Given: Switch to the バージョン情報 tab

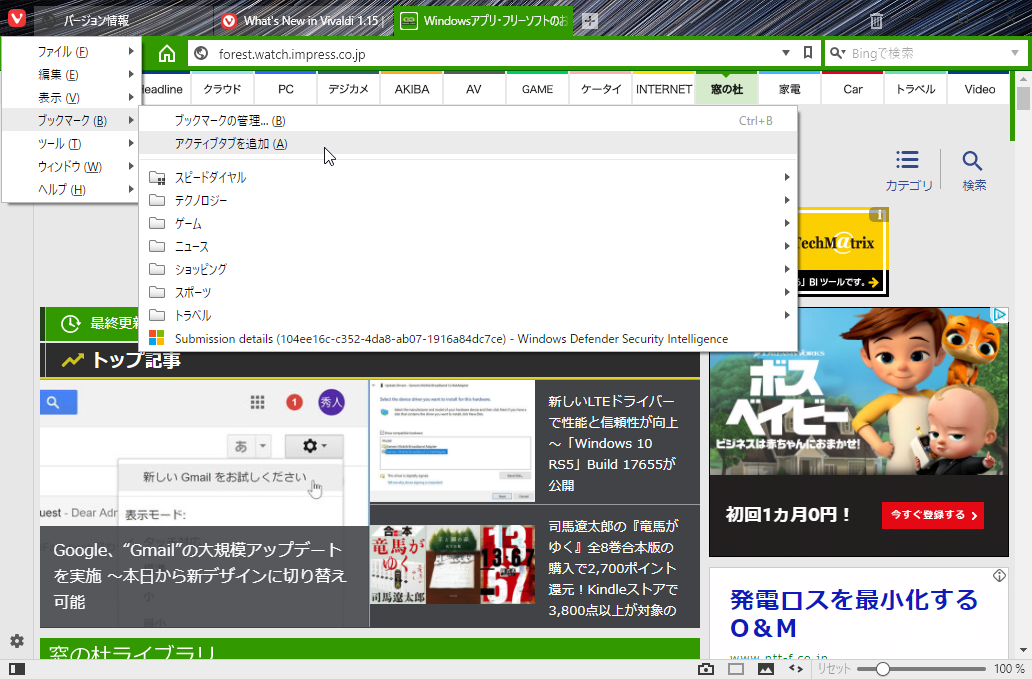Looking at the screenshot, I should click(x=123, y=21).
